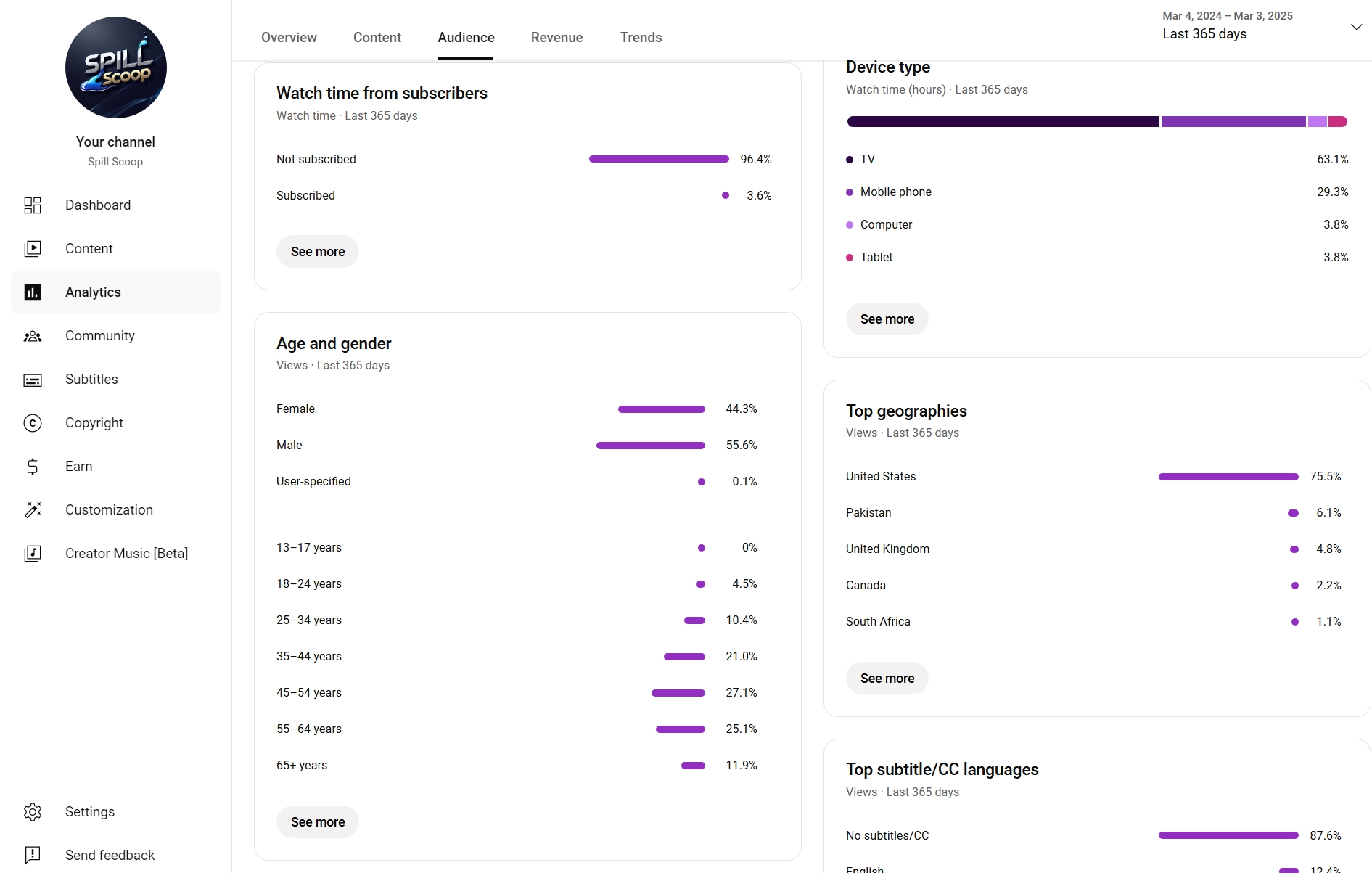
Task: Click See more under Device type
Action: [887, 319]
